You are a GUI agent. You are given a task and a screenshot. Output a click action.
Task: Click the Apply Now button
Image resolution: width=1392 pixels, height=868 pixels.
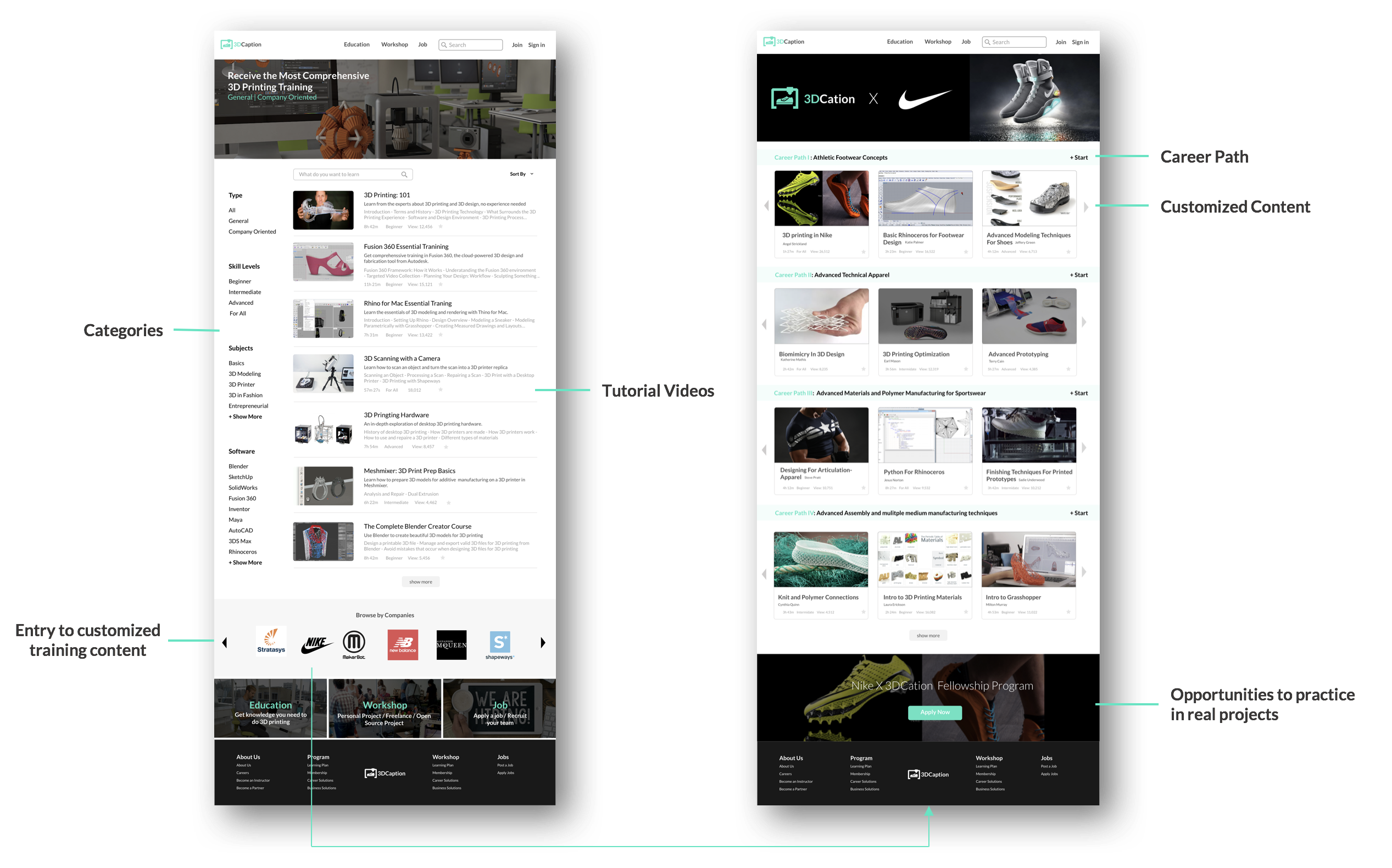(934, 713)
